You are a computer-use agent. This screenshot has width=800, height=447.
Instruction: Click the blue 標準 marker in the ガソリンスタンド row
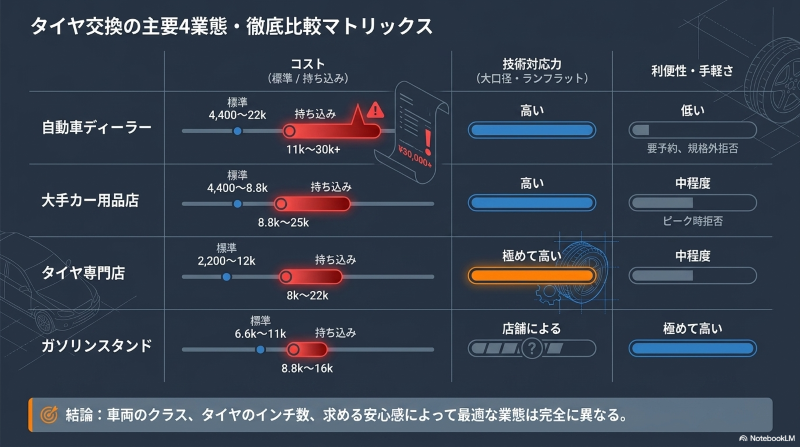pyautogui.click(x=261, y=349)
